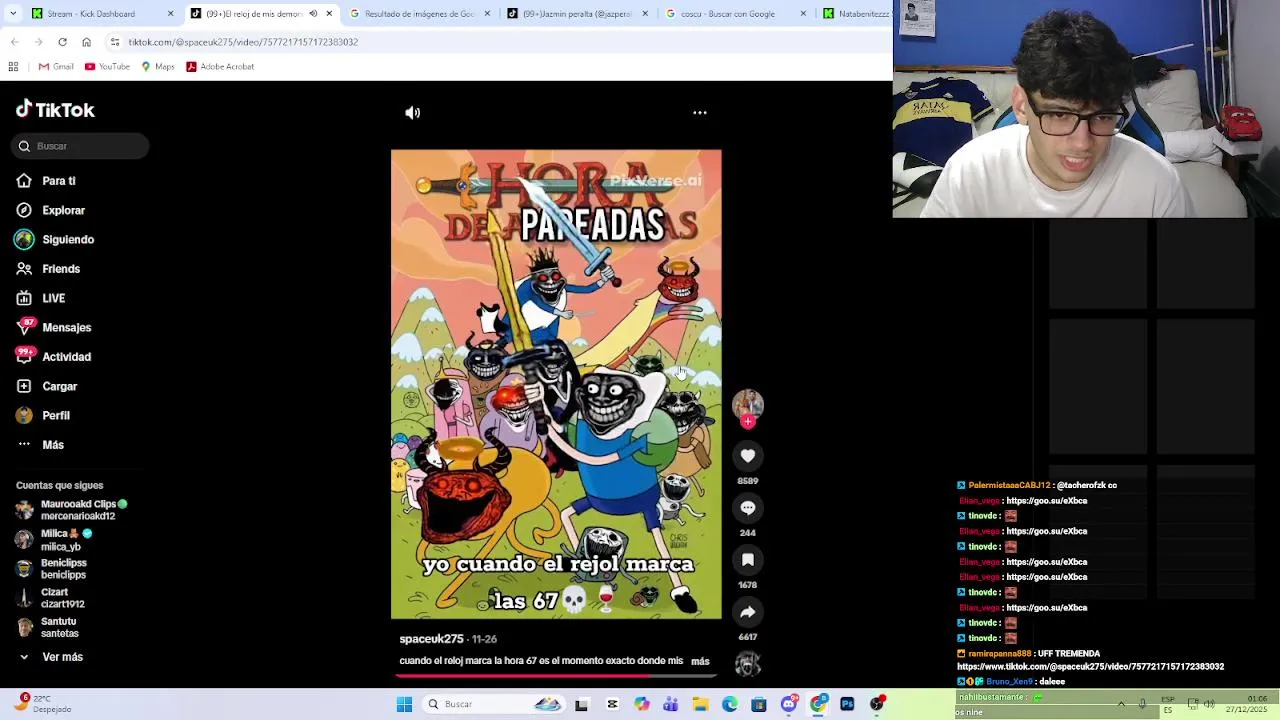Open Photoshop from taskbar
This screenshot has width=1280, height=720.
tap(847, 704)
